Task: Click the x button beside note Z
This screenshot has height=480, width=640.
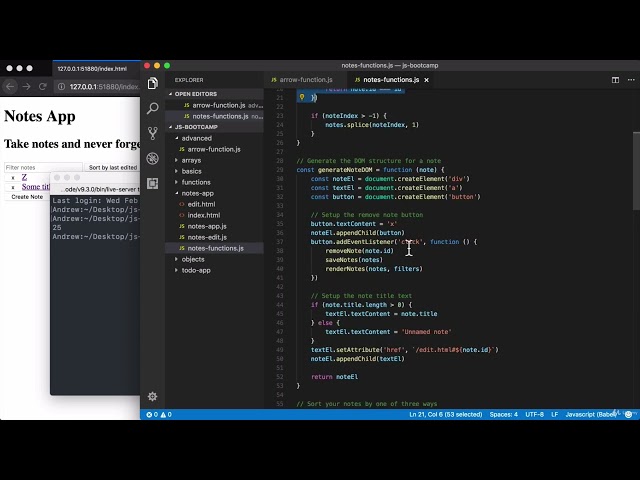Action: [x=13, y=178]
